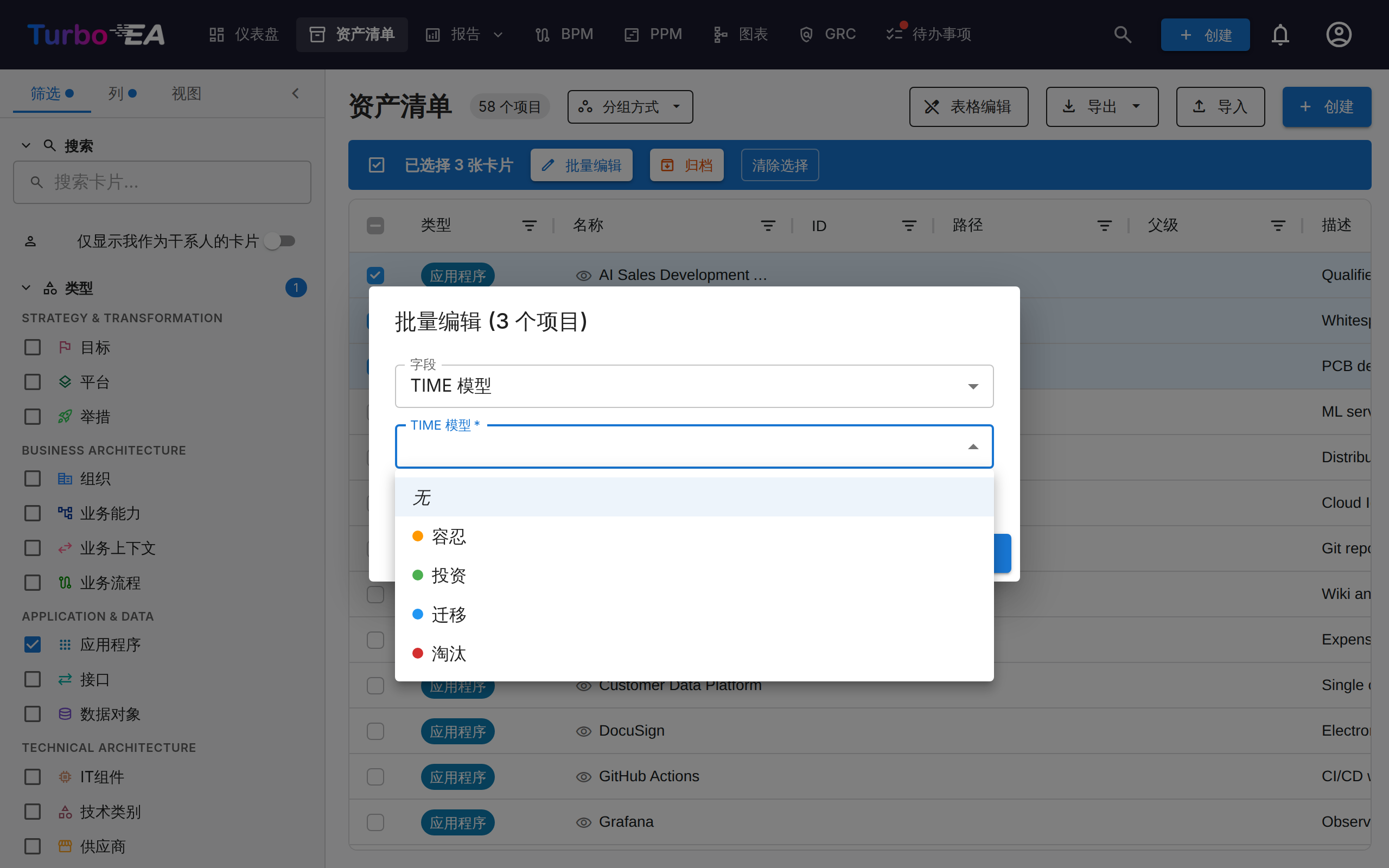Open the 字段 dropdown showing TIME 模型
Screen dimensions: 1389x868
pos(694,386)
